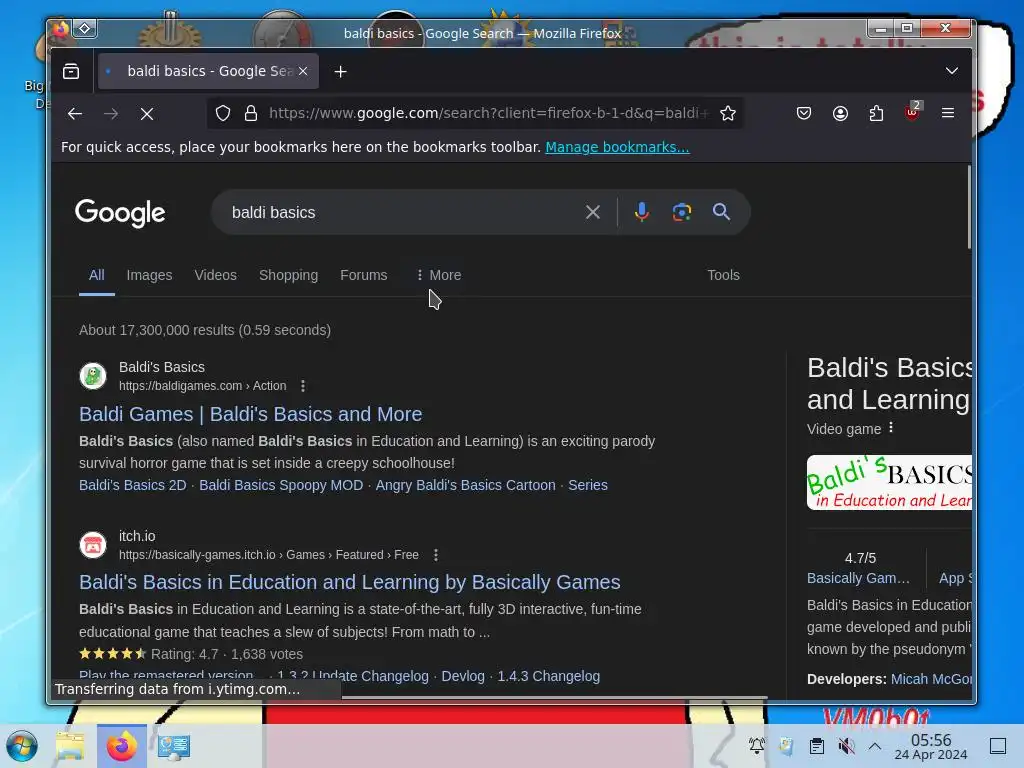
Task: Open Baldi Basics Spoopy MOD sitelink
Action: point(281,485)
